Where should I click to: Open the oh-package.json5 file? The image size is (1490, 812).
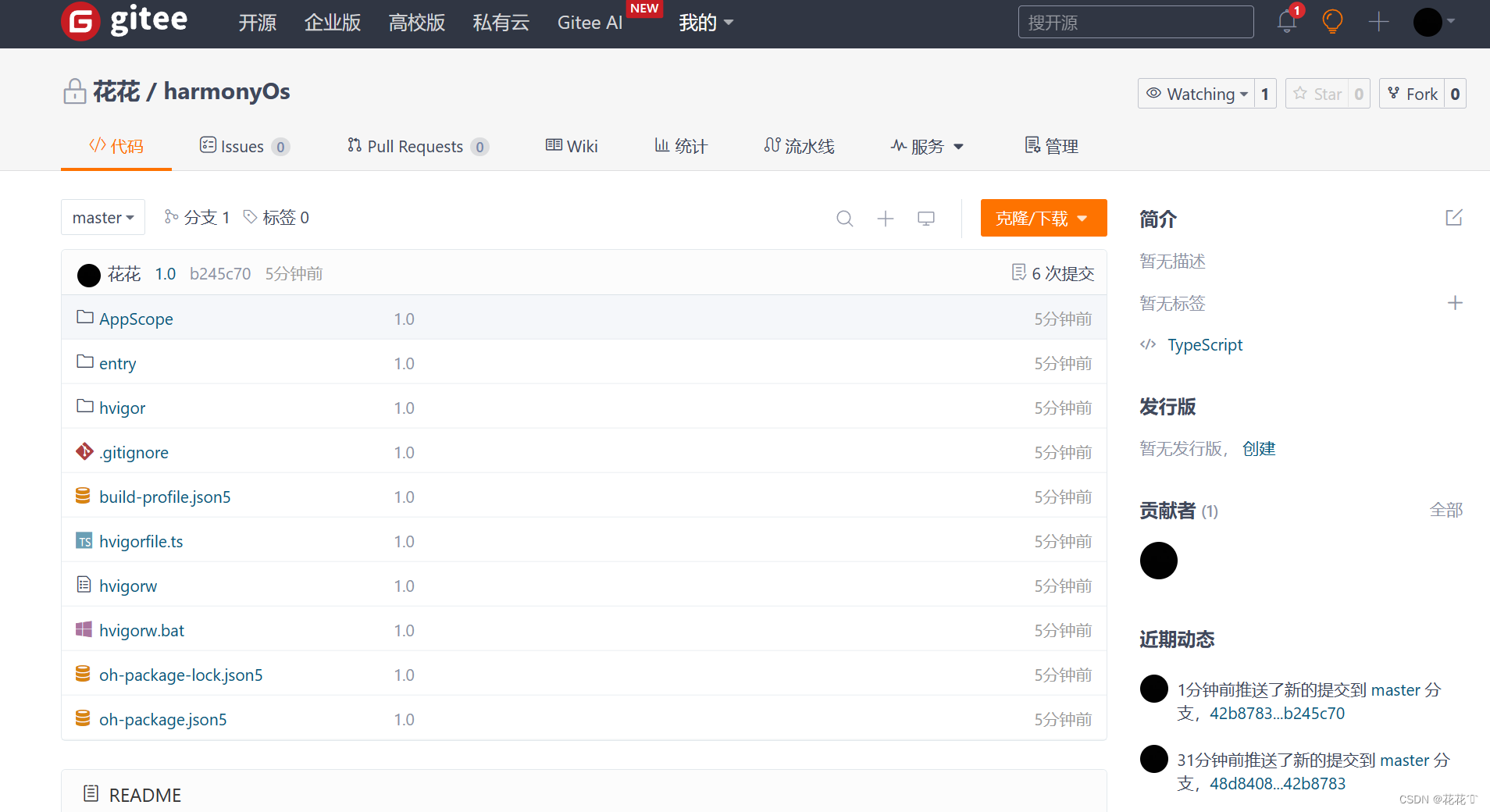pyautogui.click(x=163, y=720)
